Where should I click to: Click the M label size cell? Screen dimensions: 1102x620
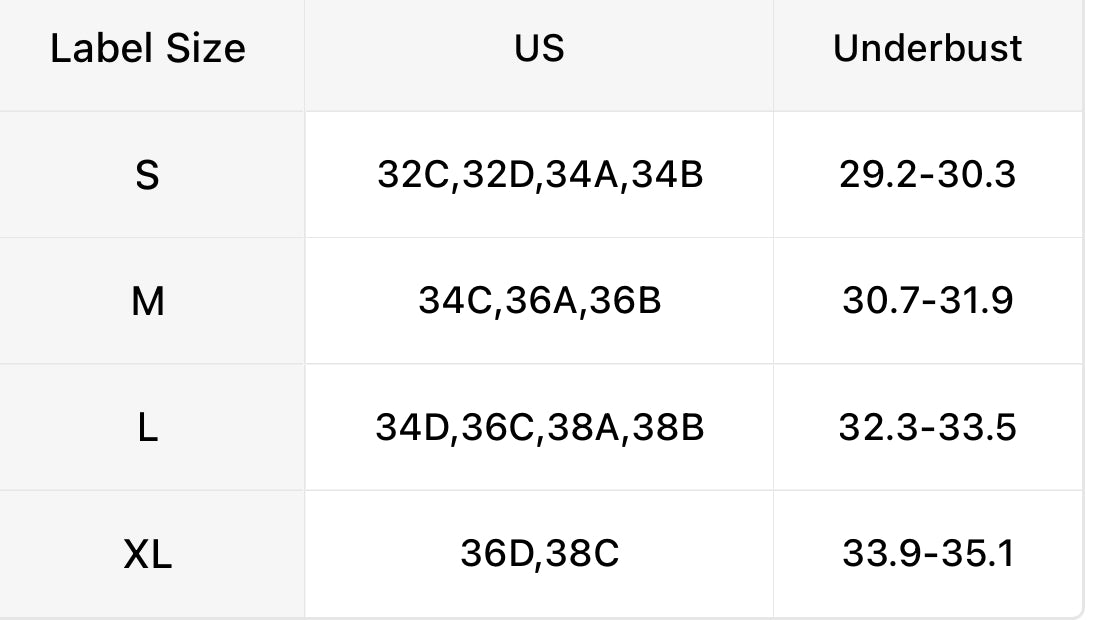coord(147,301)
